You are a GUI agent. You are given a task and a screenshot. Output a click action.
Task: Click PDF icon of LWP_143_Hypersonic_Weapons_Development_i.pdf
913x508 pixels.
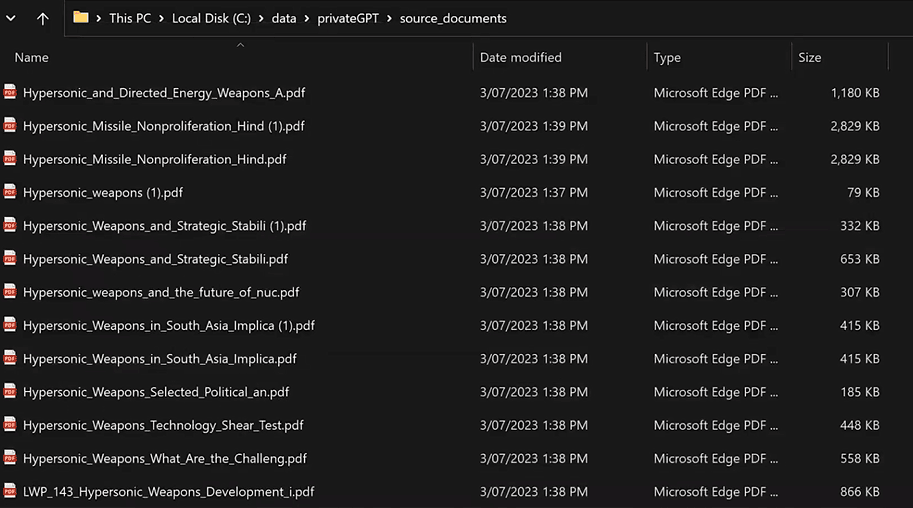[10, 491]
